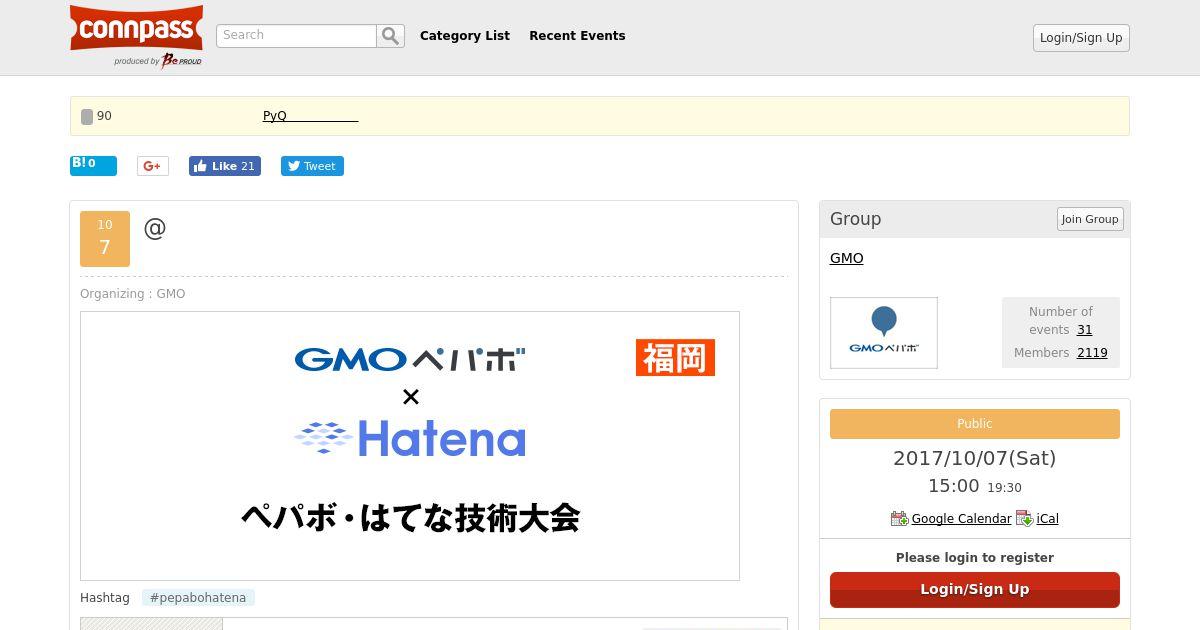Screen dimensions: 1200x630
Task: Click the event date 2017/10/07(Sat)
Action: tap(975, 458)
